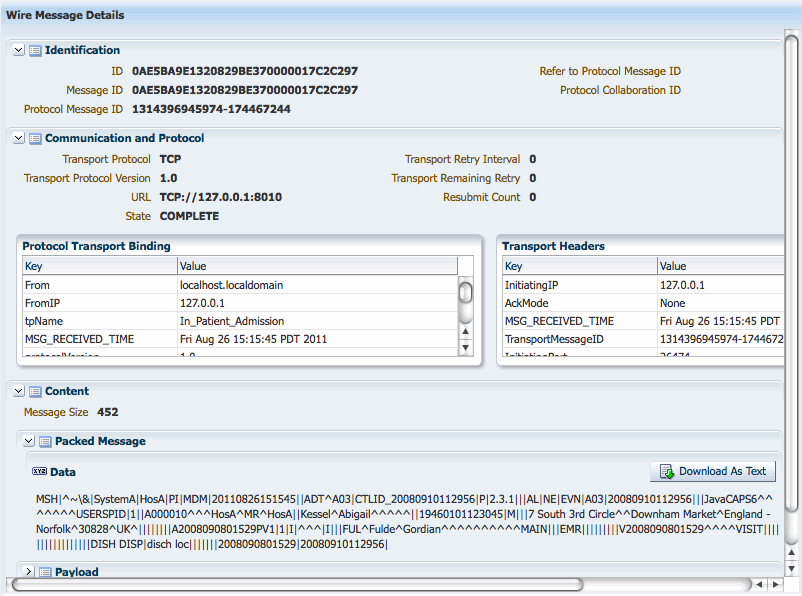This screenshot has height=596, width=802.
Task: Click the In_Patient_Admission value cell
Action: 318,321
